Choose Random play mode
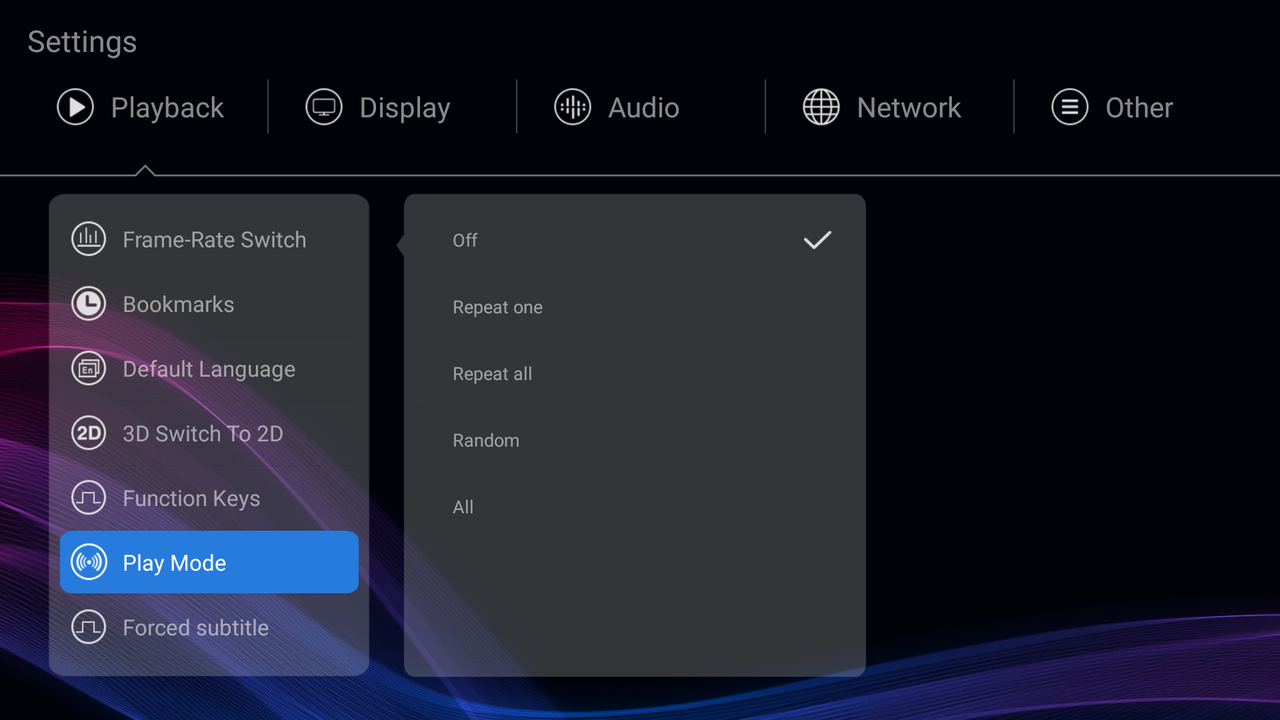The height and width of the screenshot is (720, 1280). 634,440
